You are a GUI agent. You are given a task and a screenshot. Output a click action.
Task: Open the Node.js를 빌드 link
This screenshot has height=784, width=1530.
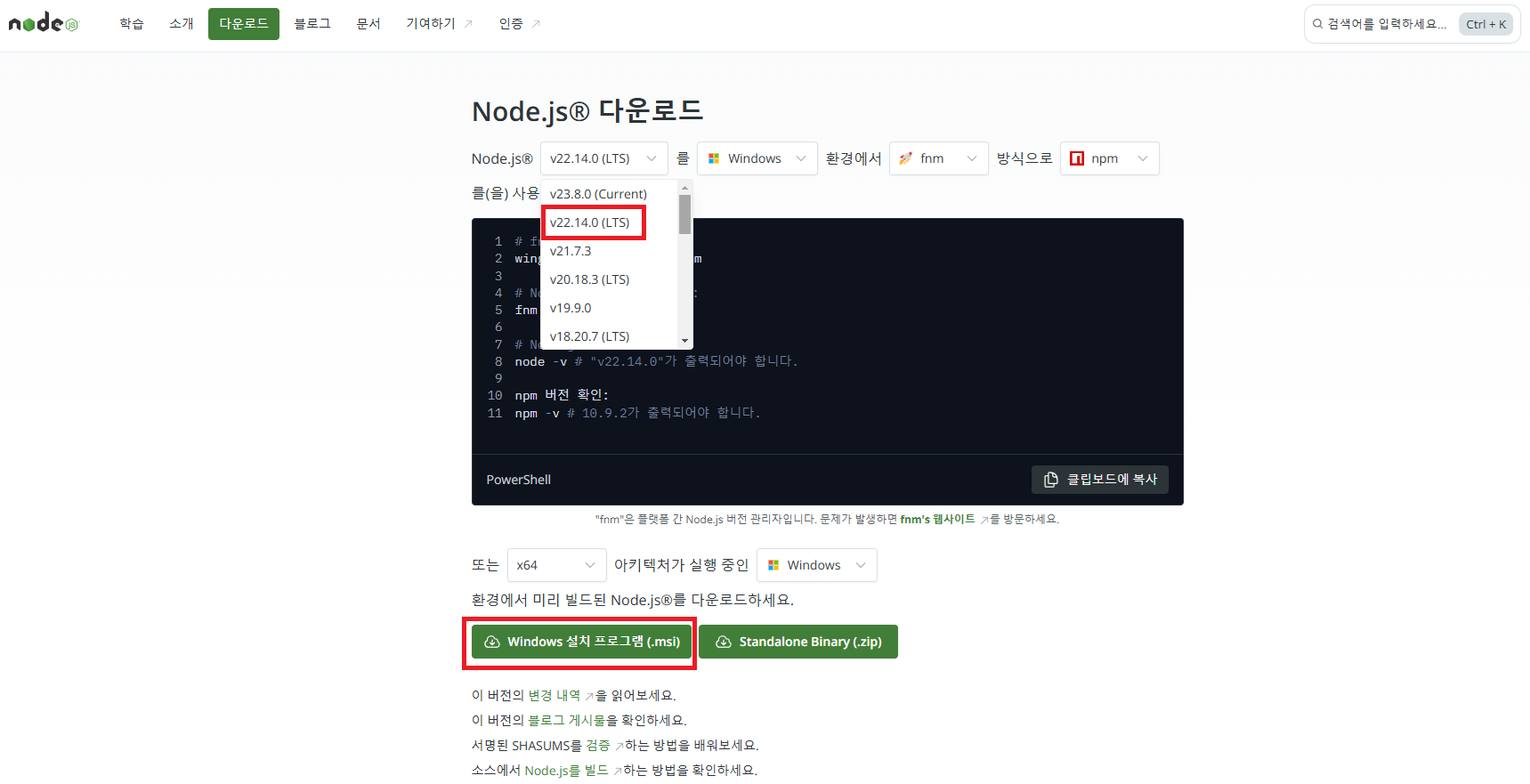coord(573,770)
